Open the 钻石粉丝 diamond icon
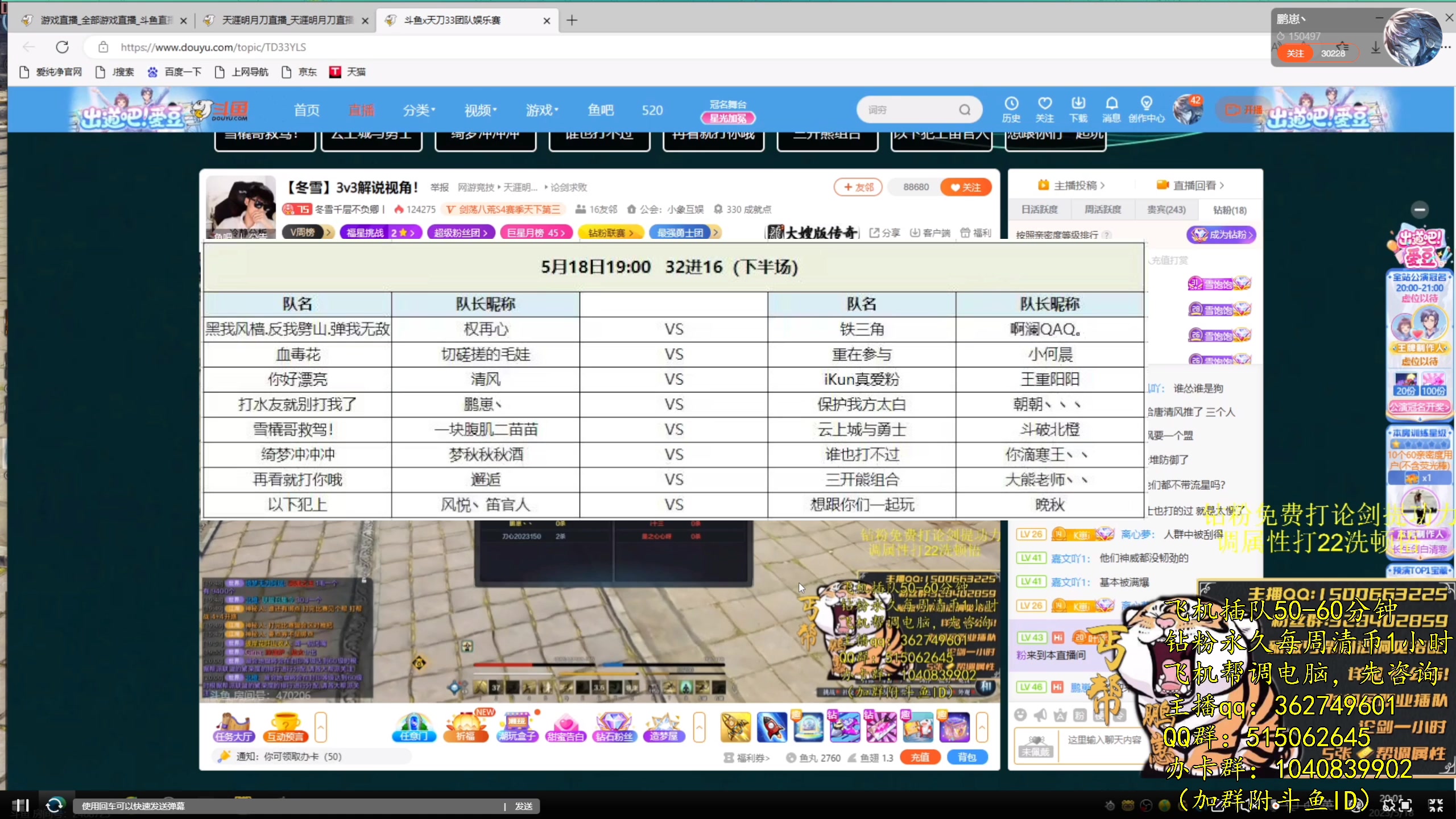The image size is (1456, 819). coord(614,727)
